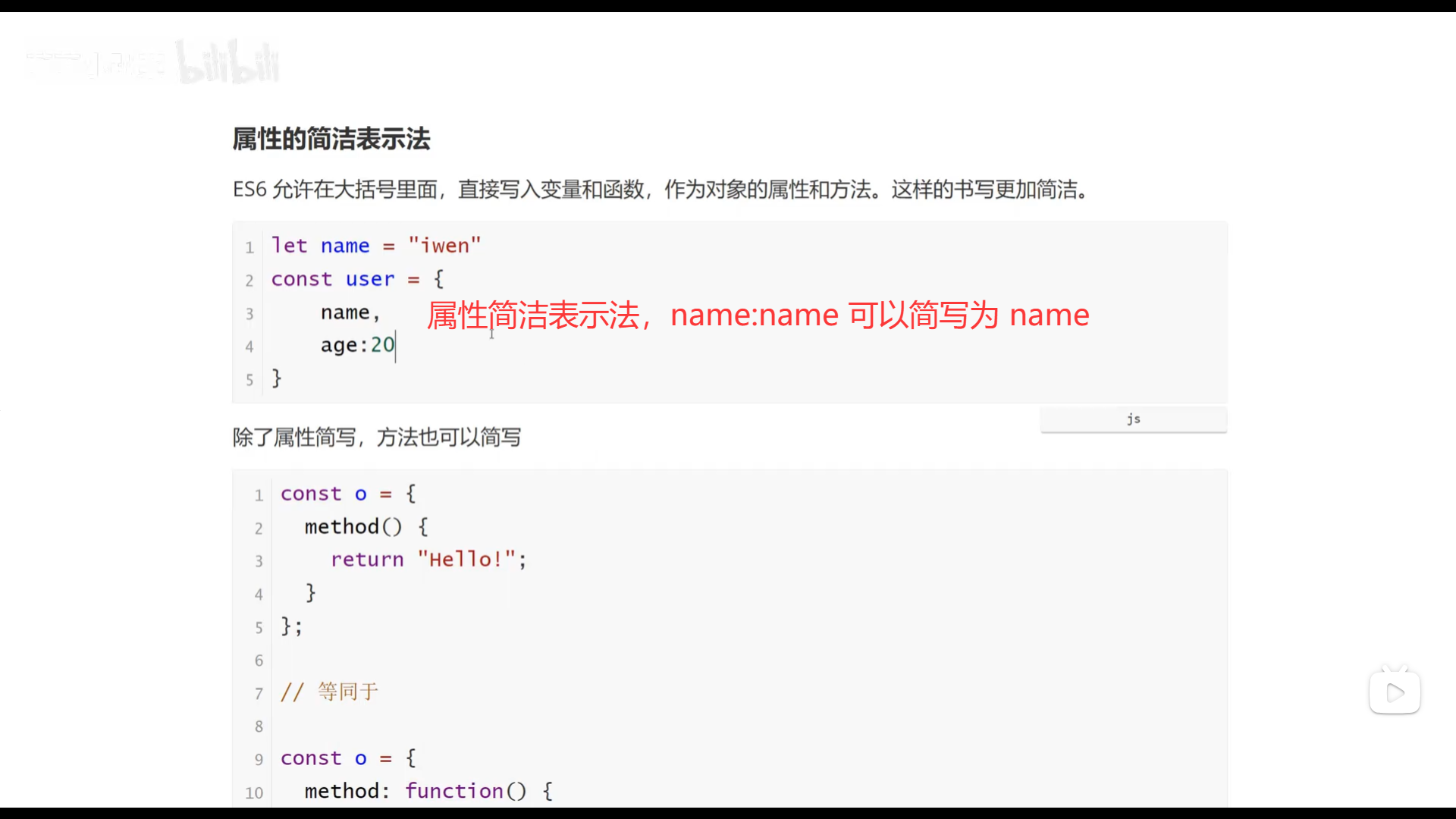The height and width of the screenshot is (819, 1456).
Task: Click the text 除了属性简写，方法也可以简写
Action: pyautogui.click(x=377, y=438)
